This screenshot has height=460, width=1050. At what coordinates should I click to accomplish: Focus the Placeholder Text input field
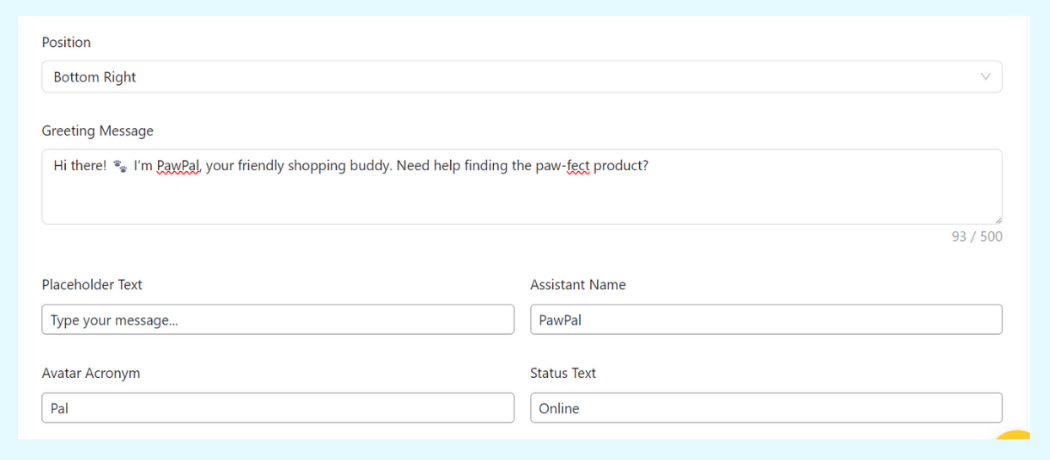(x=277, y=320)
